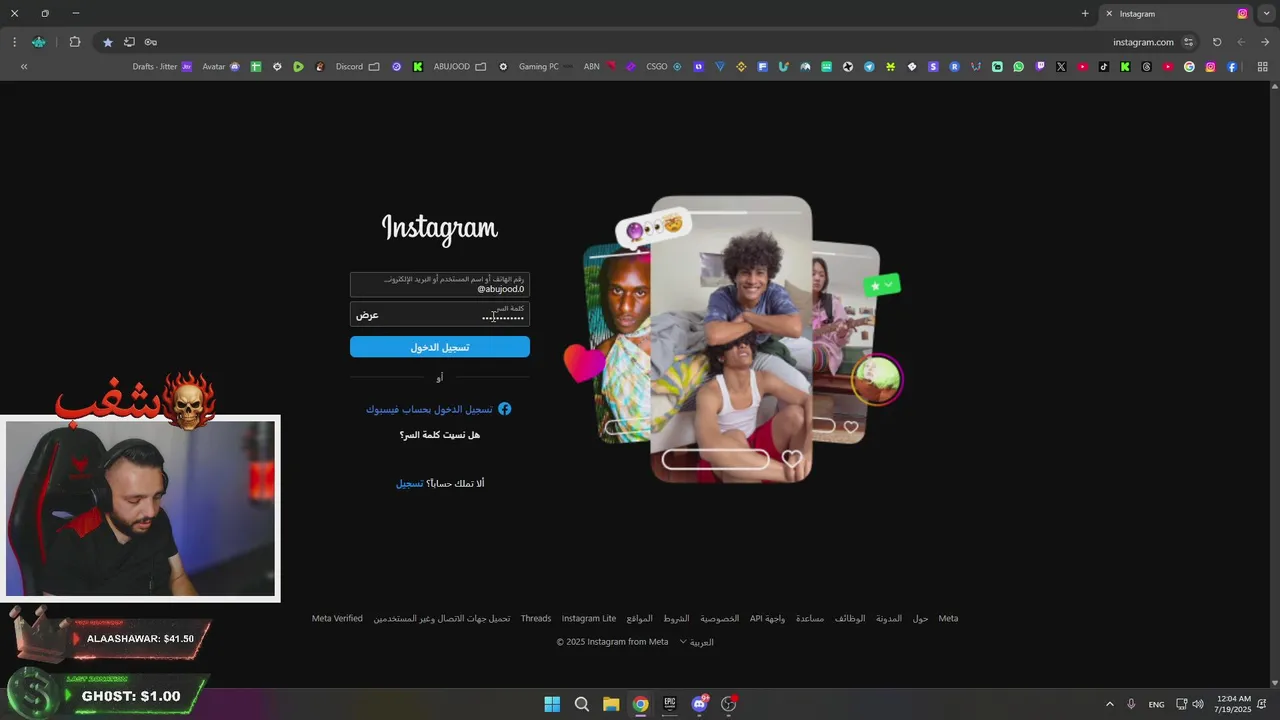Click the ENG language indicator in taskbar
Screen dimensions: 1280x720
pyautogui.click(x=1156, y=704)
